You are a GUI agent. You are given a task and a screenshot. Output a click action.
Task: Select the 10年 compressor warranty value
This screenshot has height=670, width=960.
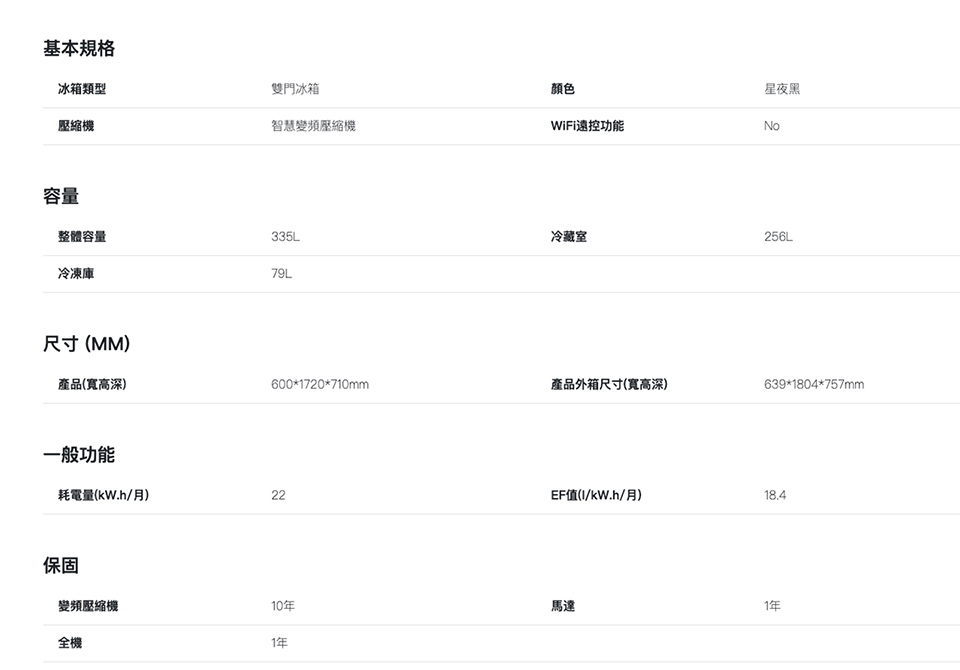point(283,607)
